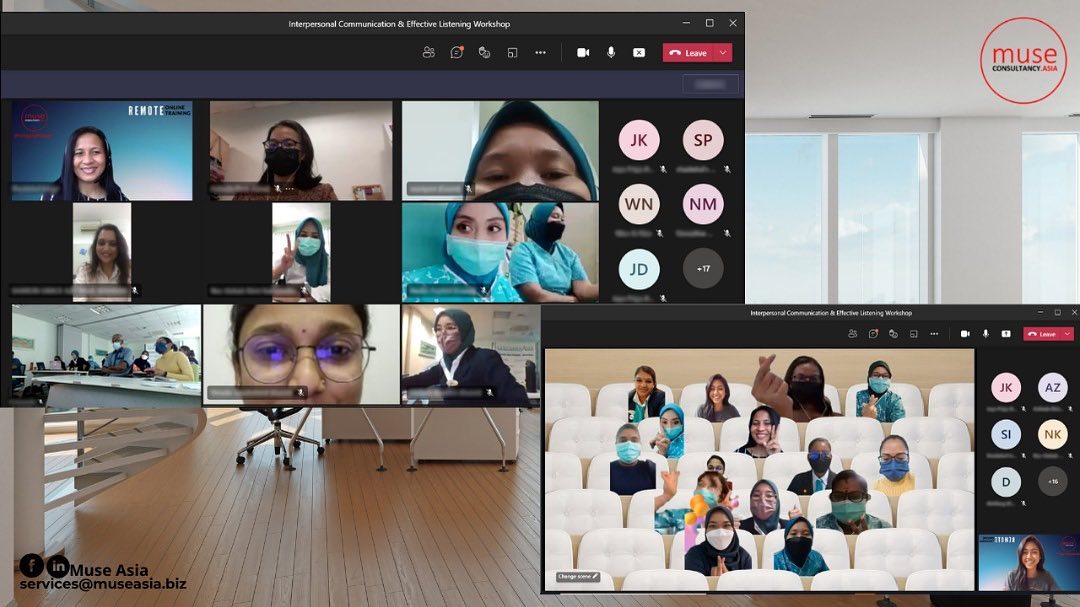Expand Leave options in the top meeting window

click(723, 53)
